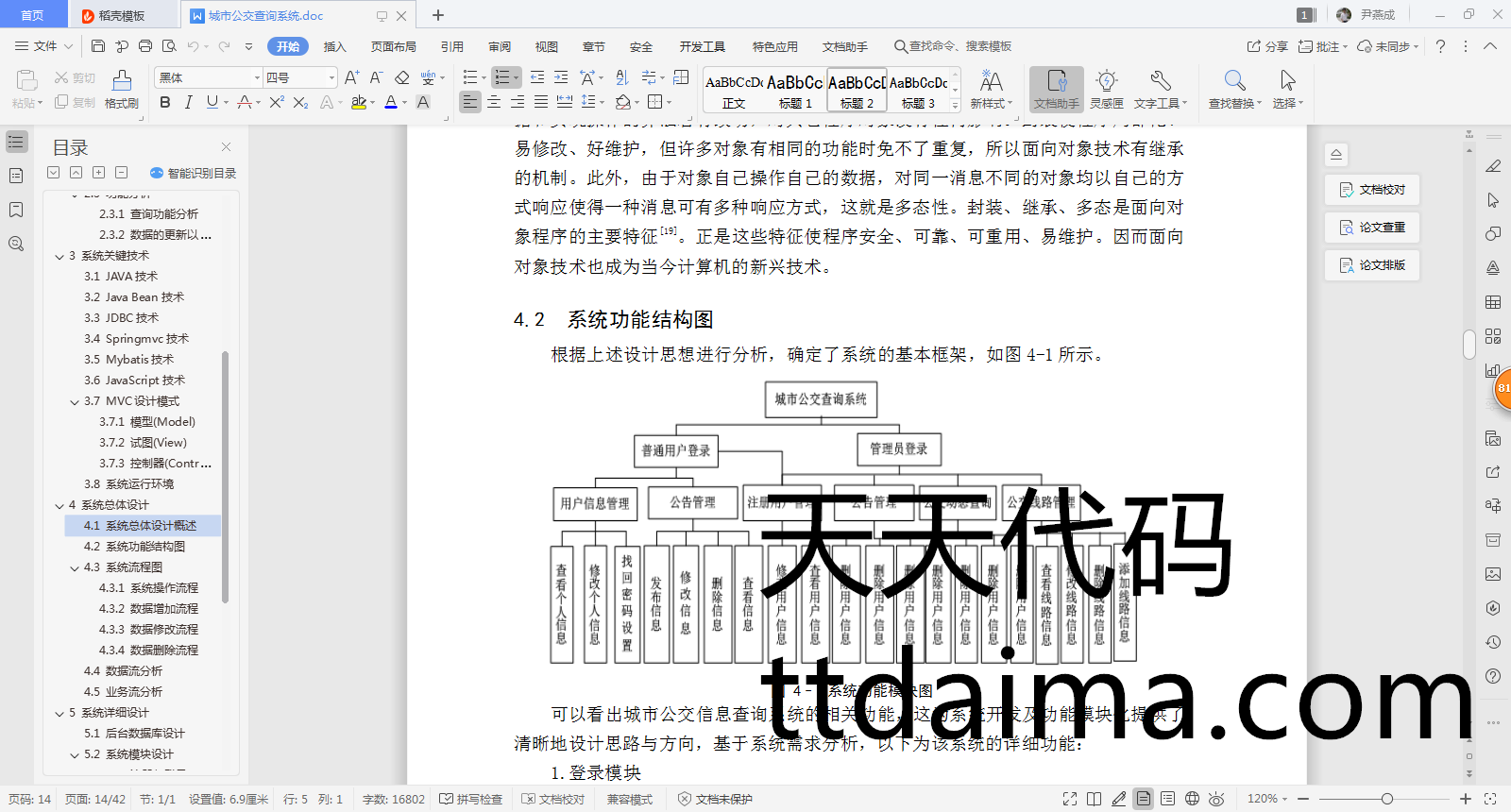
Task: Click the 论文查重 button
Action: 1372,228
